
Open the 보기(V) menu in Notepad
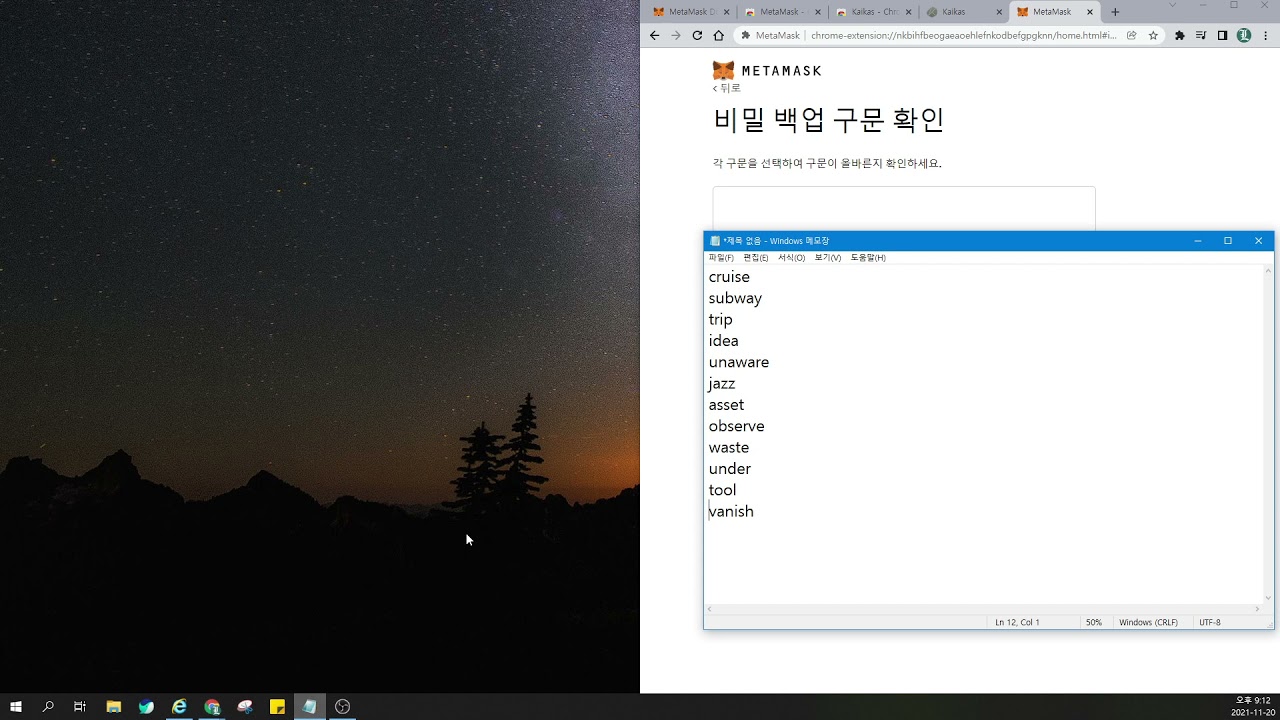click(828, 258)
